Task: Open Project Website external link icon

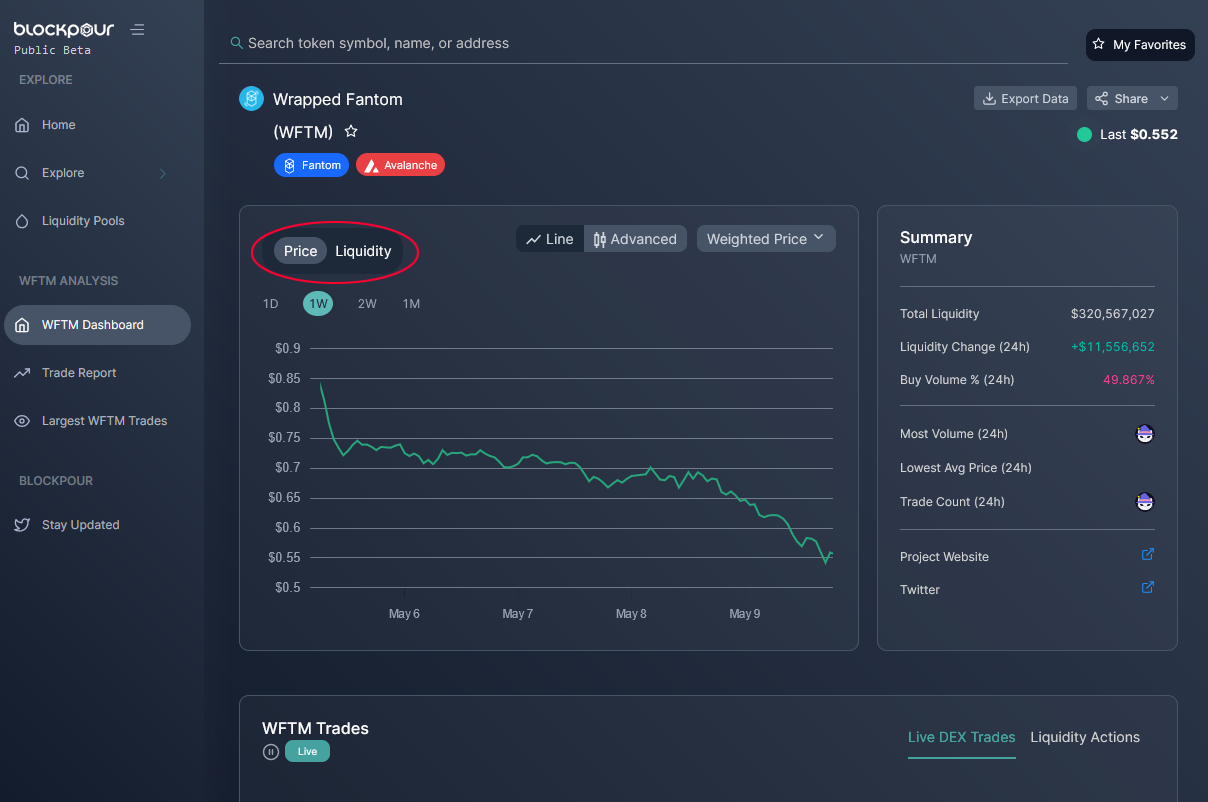Action: [x=1148, y=555]
